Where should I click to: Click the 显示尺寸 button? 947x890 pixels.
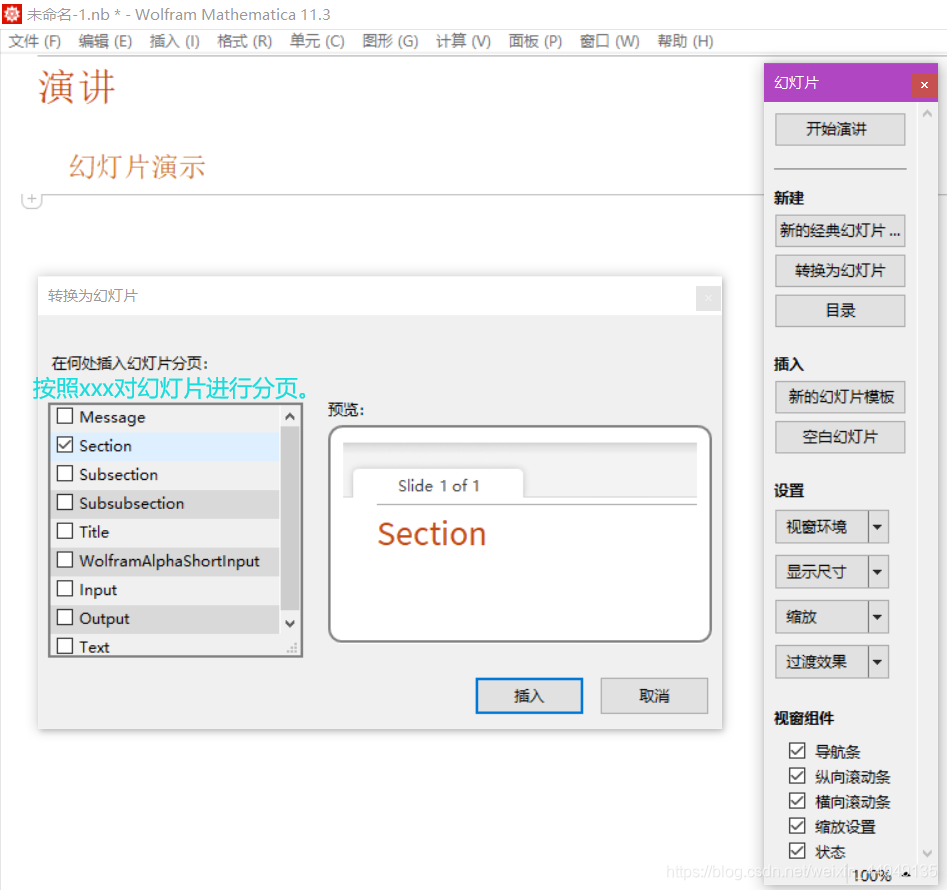point(822,572)
